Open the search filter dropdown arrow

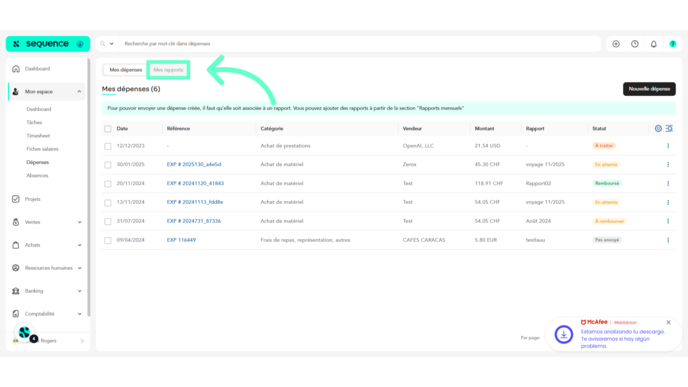pos(111,44)
